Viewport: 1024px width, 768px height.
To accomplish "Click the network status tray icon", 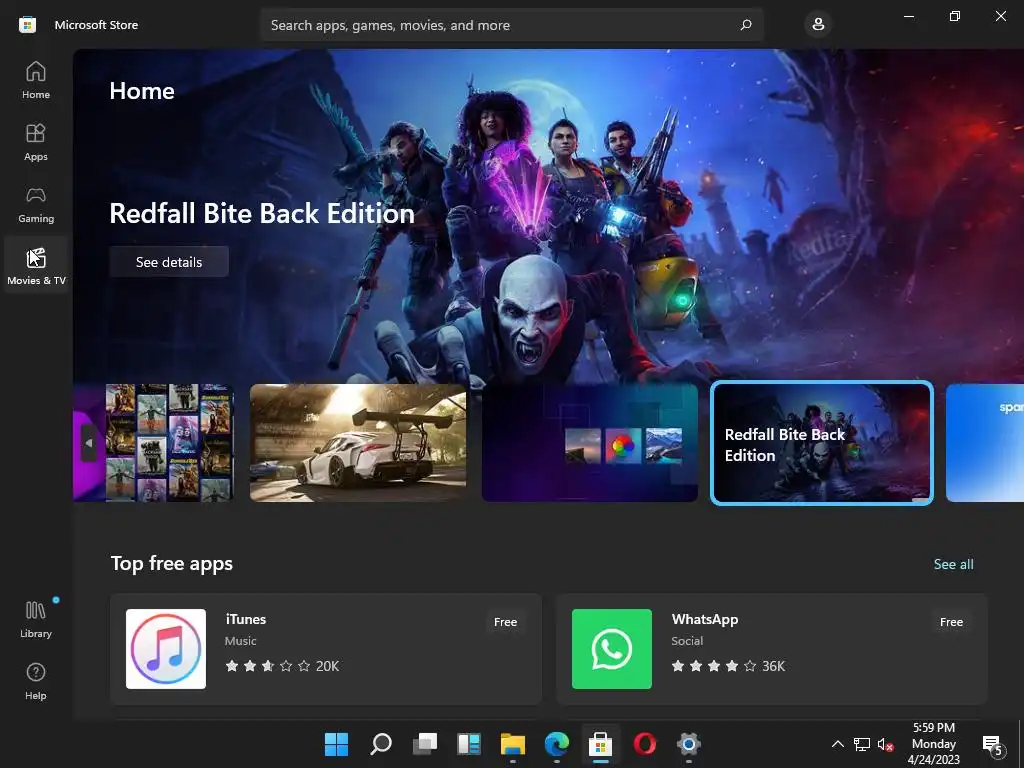I will (x=862, y=744).
